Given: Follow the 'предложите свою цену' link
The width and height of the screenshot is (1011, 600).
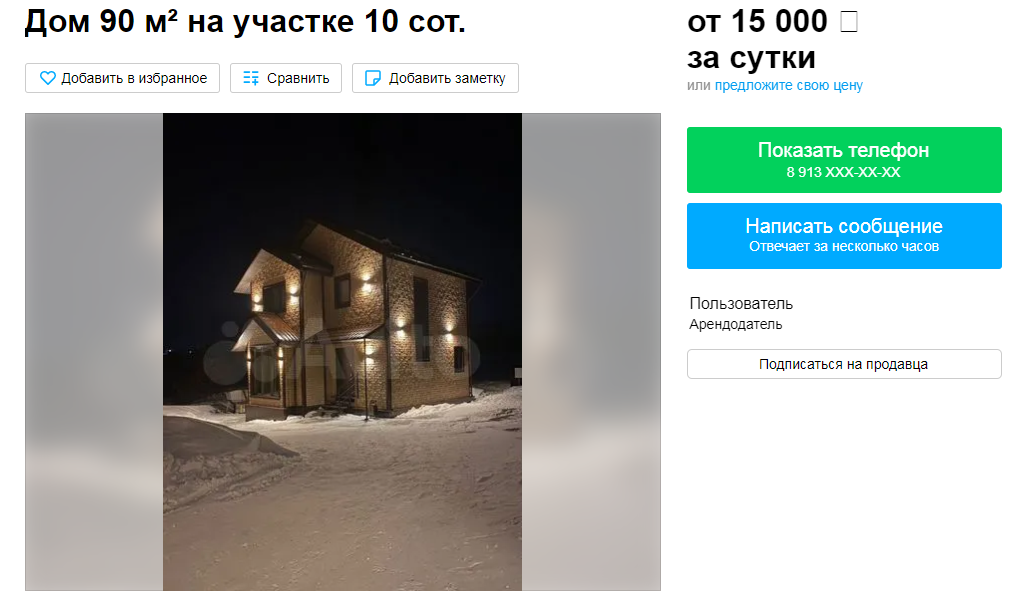Looking at the screenshot, I should [789, 85].
